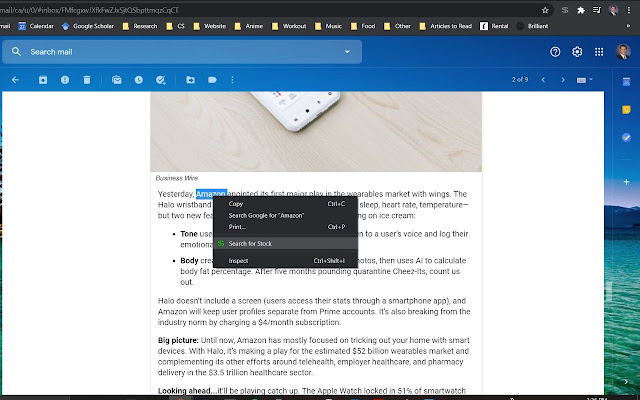Choose Inspect in the context menu
The height and width of the screenshot is (400, 640).
(285, 260)
